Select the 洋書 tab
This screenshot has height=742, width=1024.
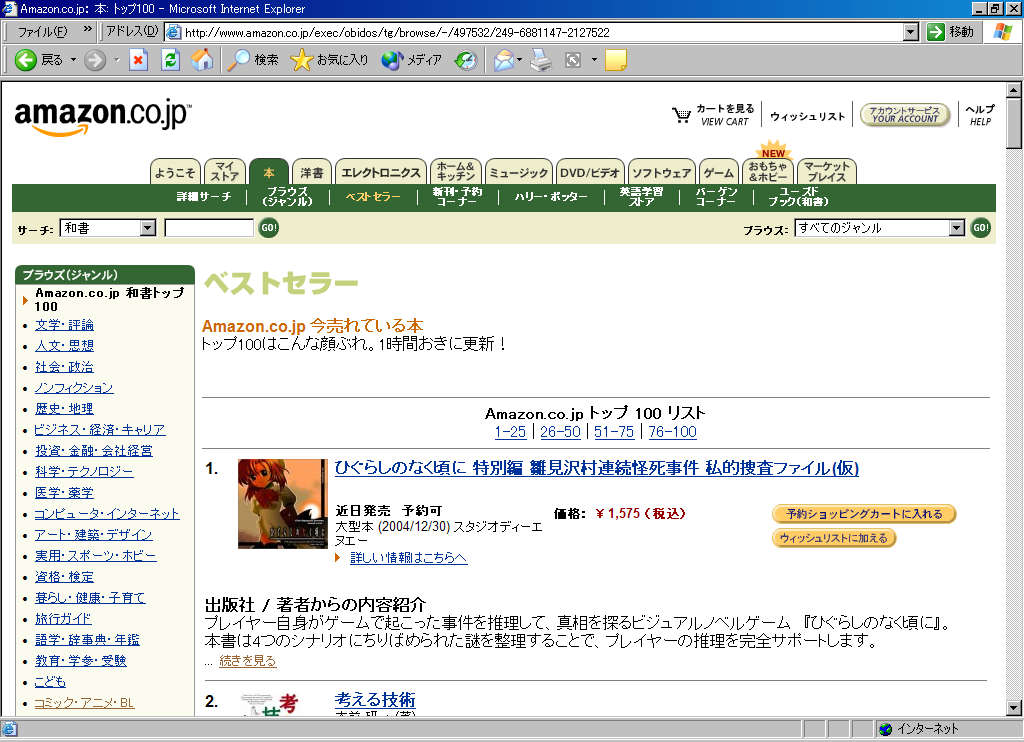pos(312,172)
